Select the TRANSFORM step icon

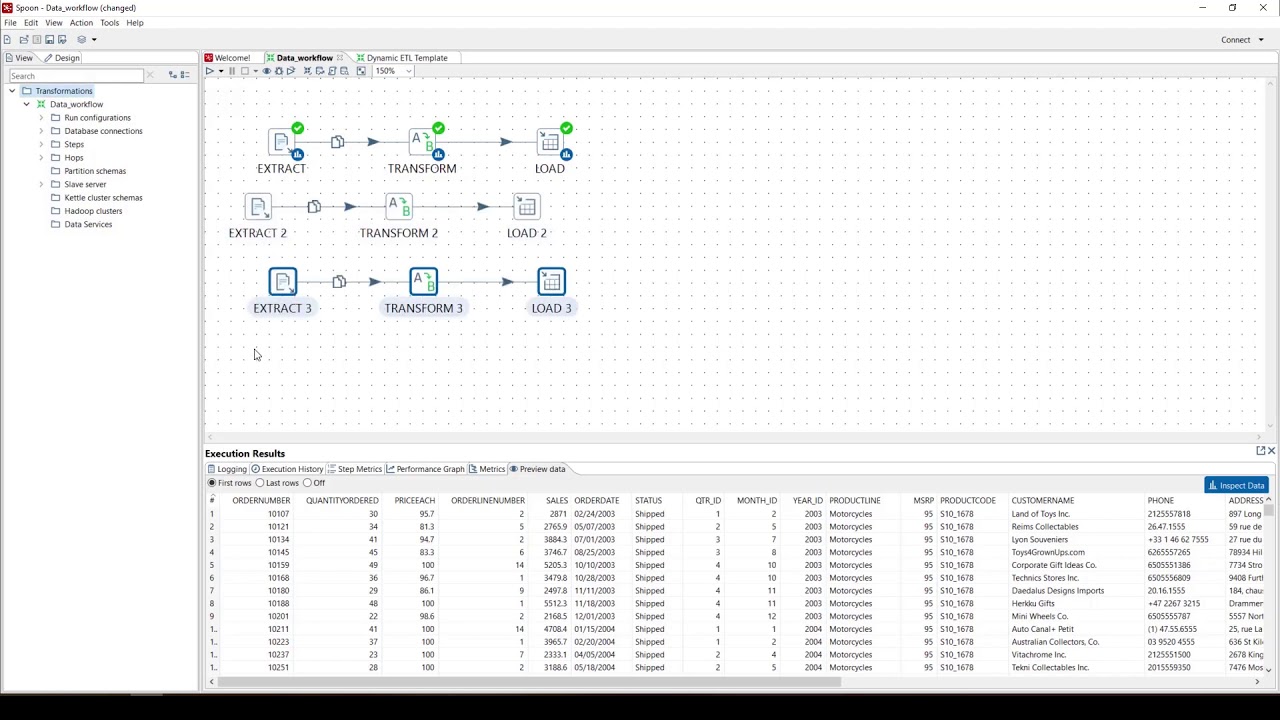(x=423, y=142)
